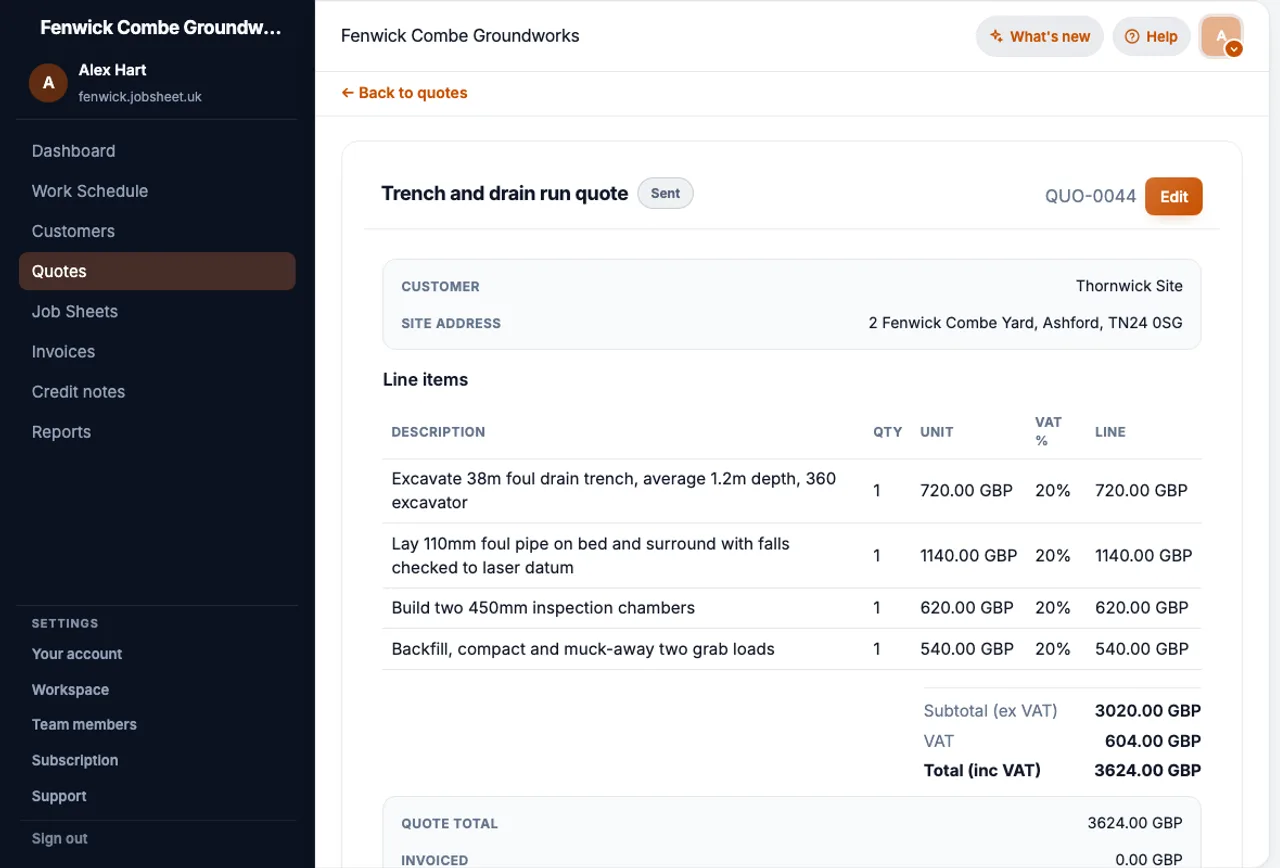Image resolution: width=1280 pixels, height=868 pixels.
Task: Open the Help button
Action: click(1151, 37)
